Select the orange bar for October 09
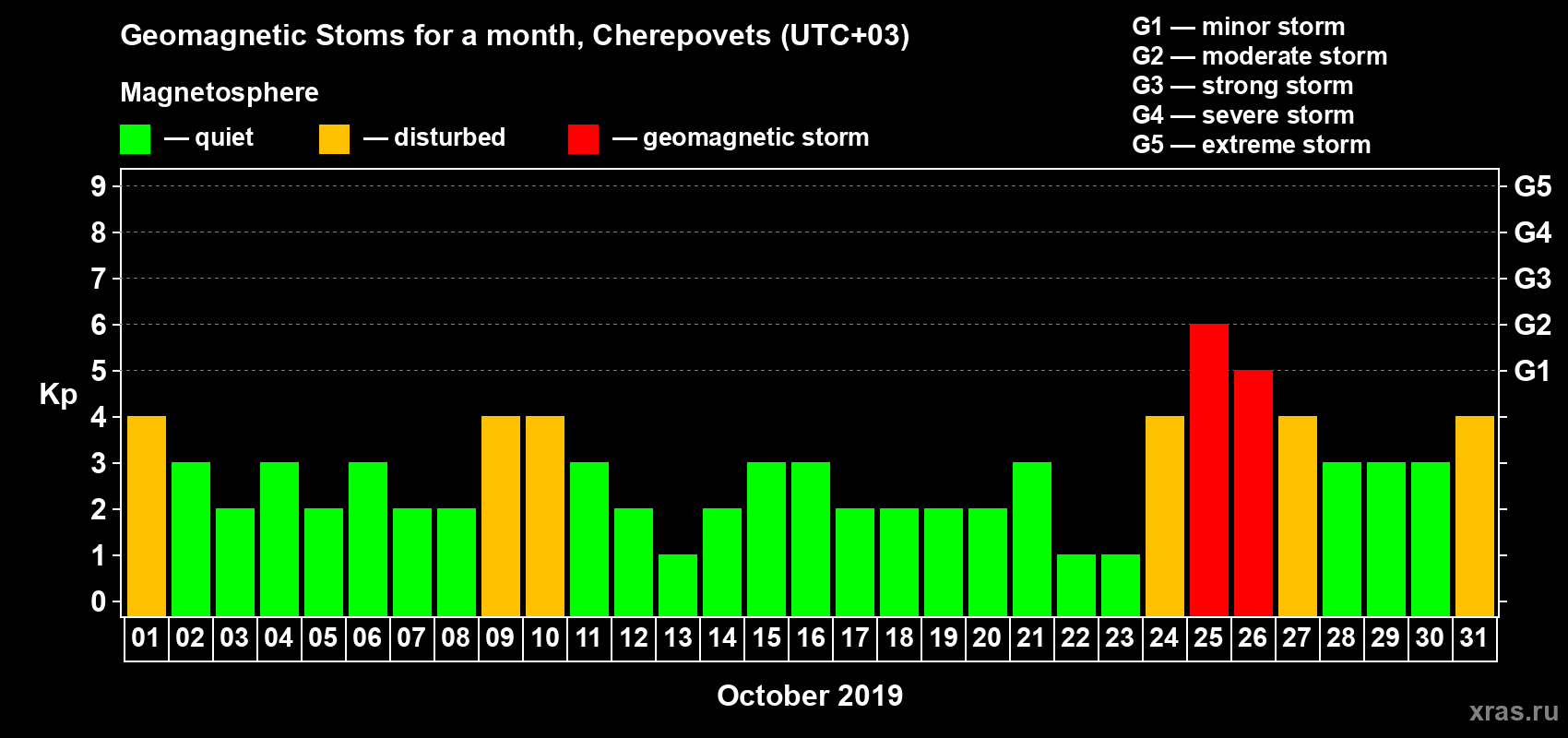 point(501,517)
